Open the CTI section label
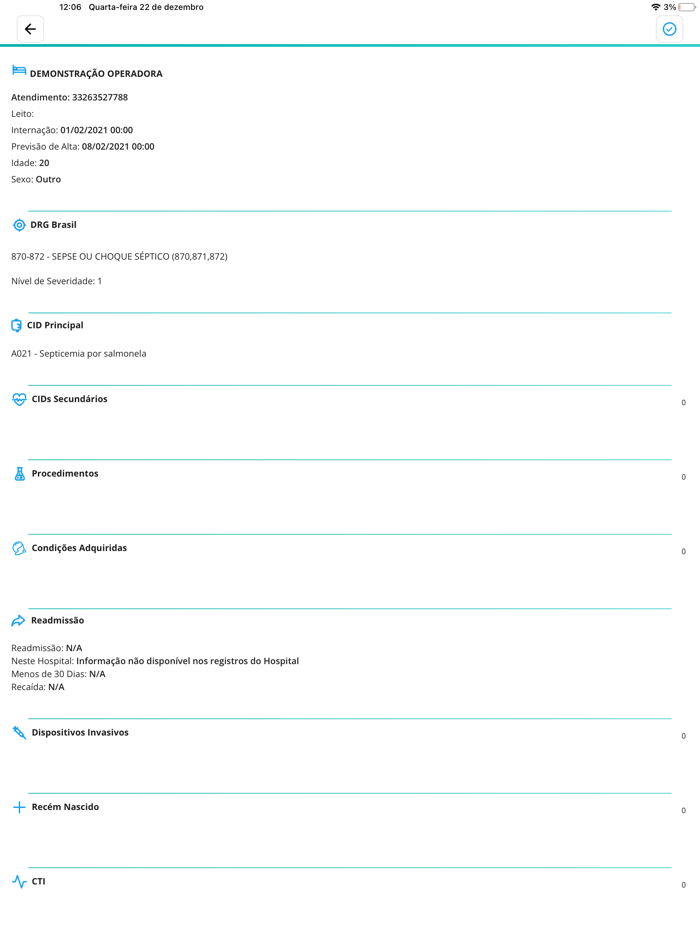The image size is (700, 934). (x=39, y=882)
